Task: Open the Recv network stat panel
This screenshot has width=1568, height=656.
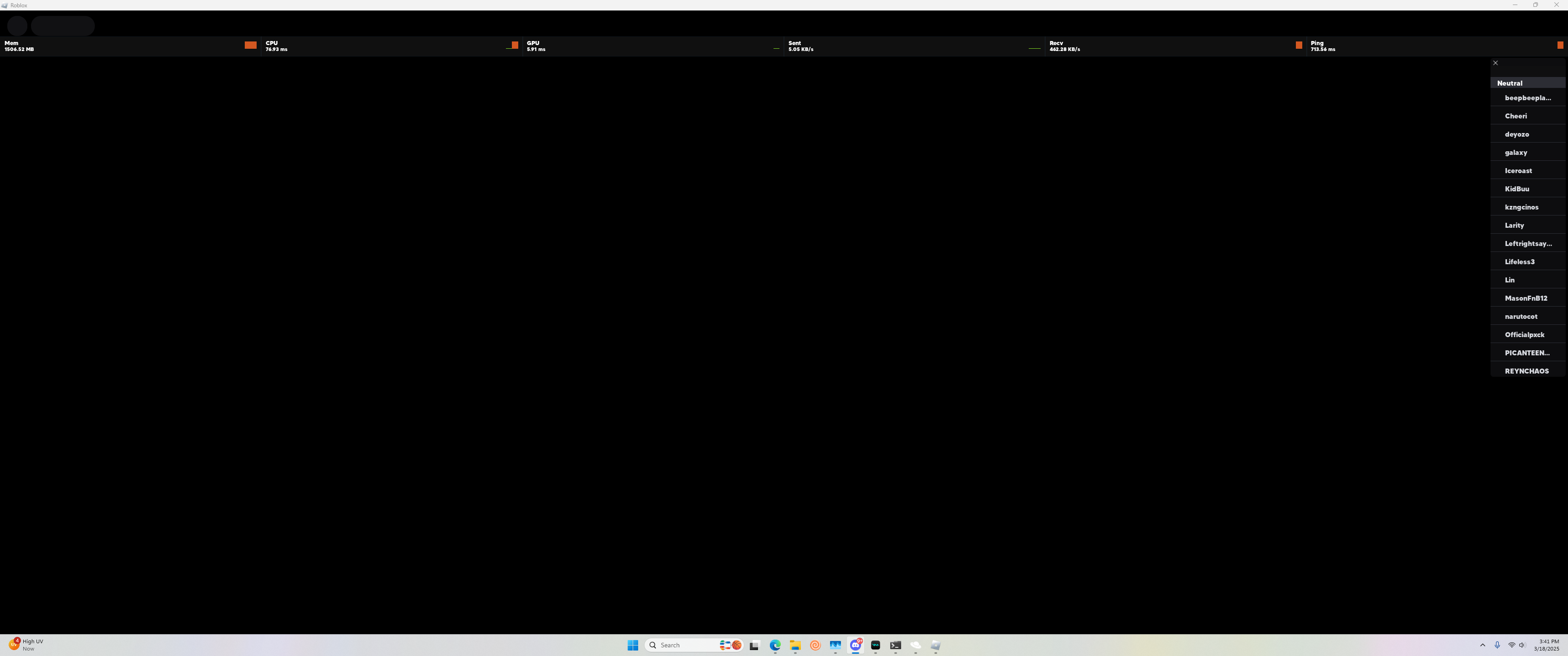Action: tap(1176, 46)
